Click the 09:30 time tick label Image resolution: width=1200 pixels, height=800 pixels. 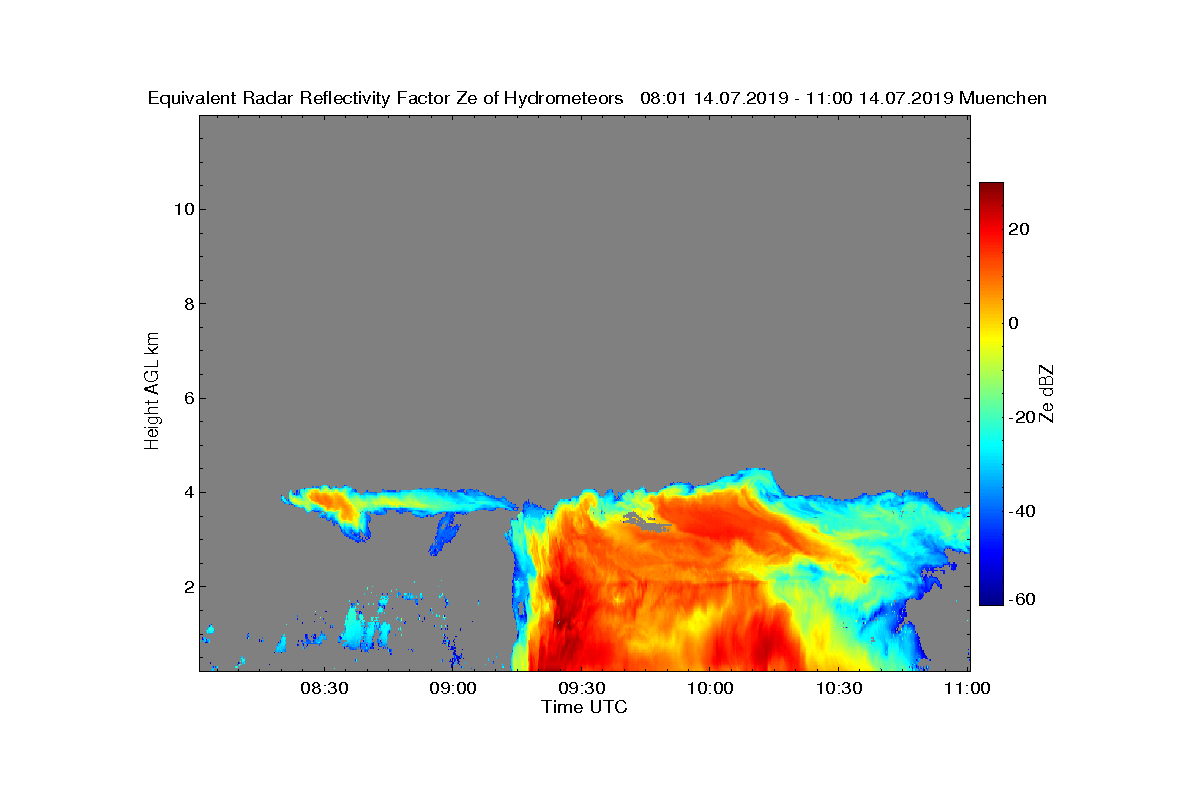tap(581, 689)
